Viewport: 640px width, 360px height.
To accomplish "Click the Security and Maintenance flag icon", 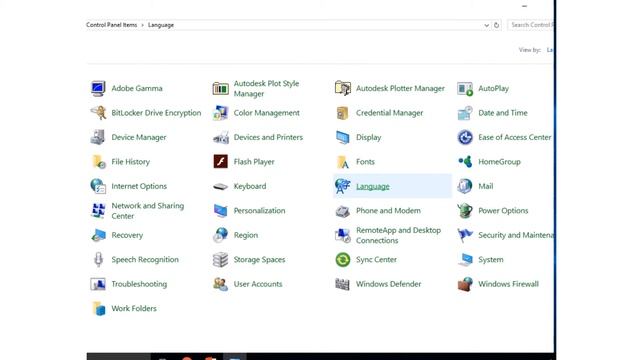I will 465,235.
